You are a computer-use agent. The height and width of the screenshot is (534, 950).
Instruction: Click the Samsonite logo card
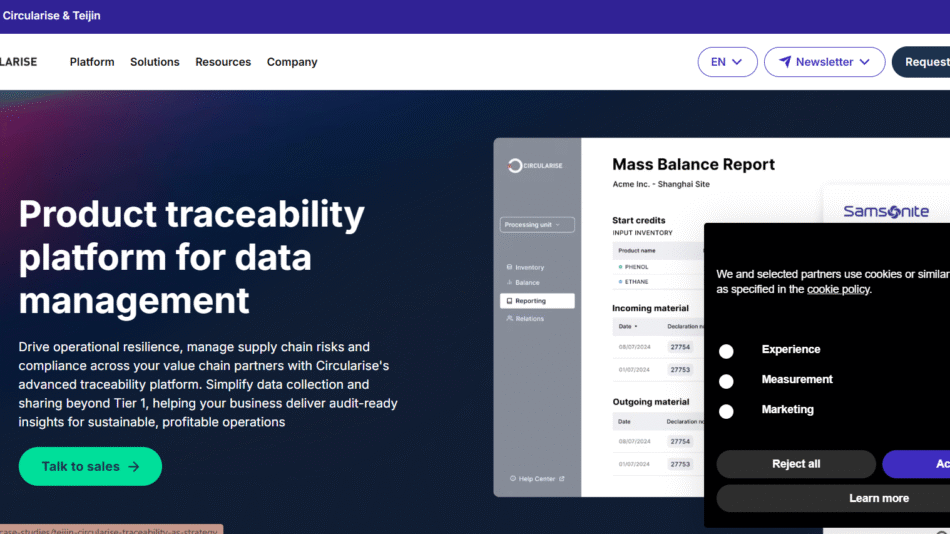(x=886, y=211)
